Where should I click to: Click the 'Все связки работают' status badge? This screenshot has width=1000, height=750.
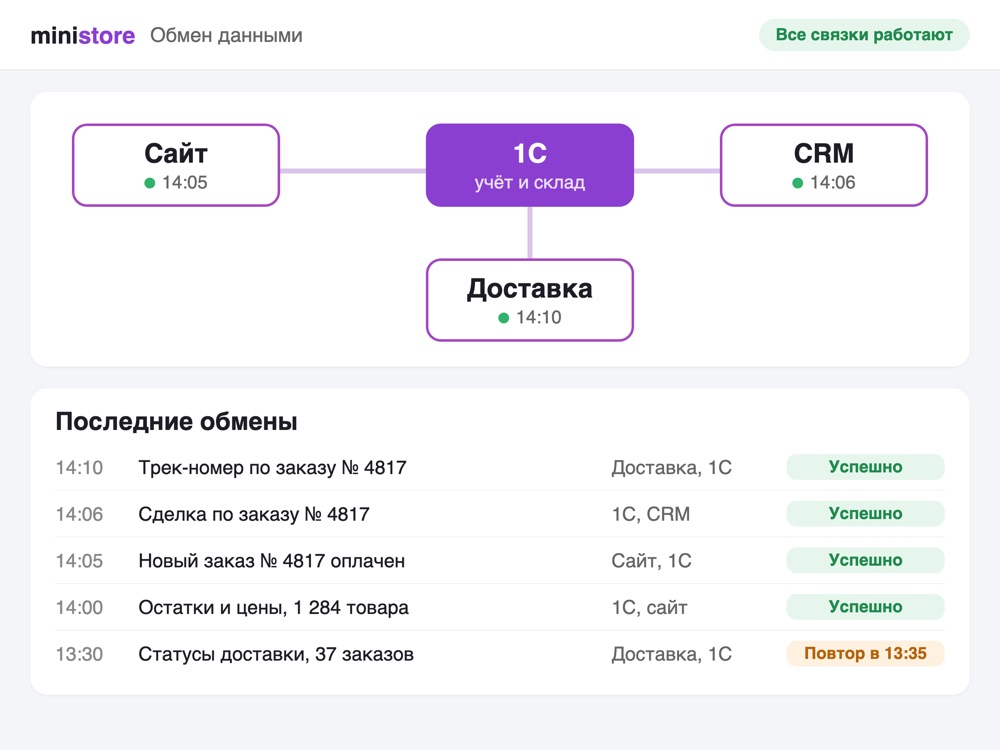[x=864, y=34]
